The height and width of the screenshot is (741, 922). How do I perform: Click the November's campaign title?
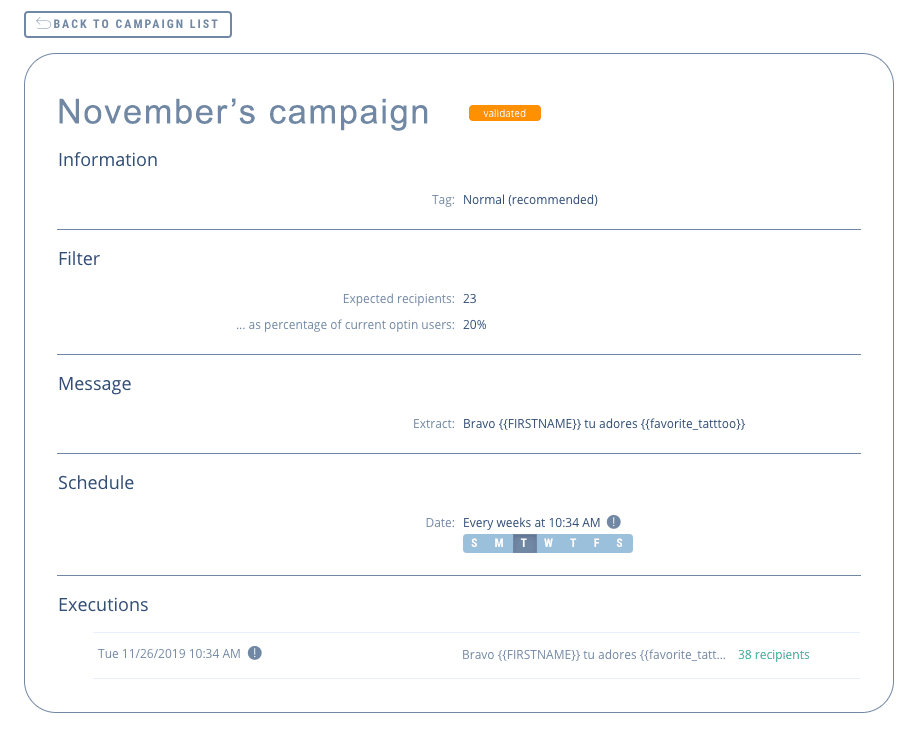pos(243,112)
